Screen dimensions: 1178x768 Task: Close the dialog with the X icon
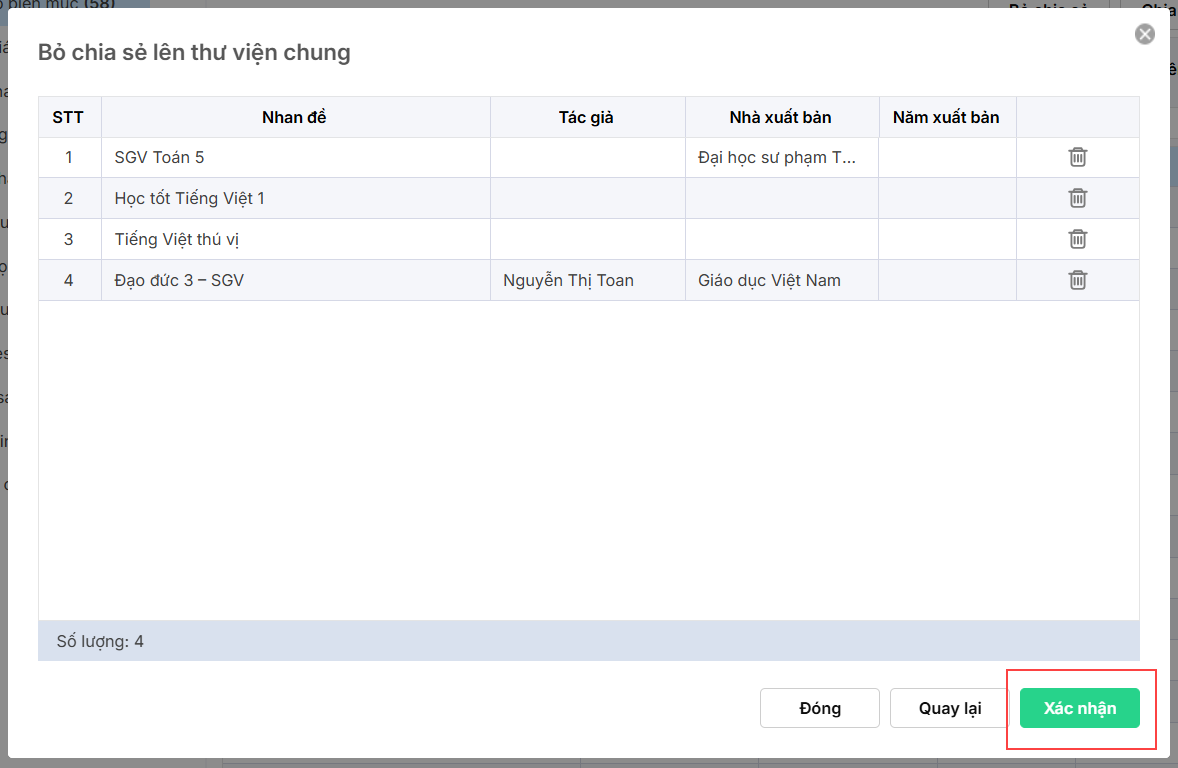click(x=1144, y=35)
